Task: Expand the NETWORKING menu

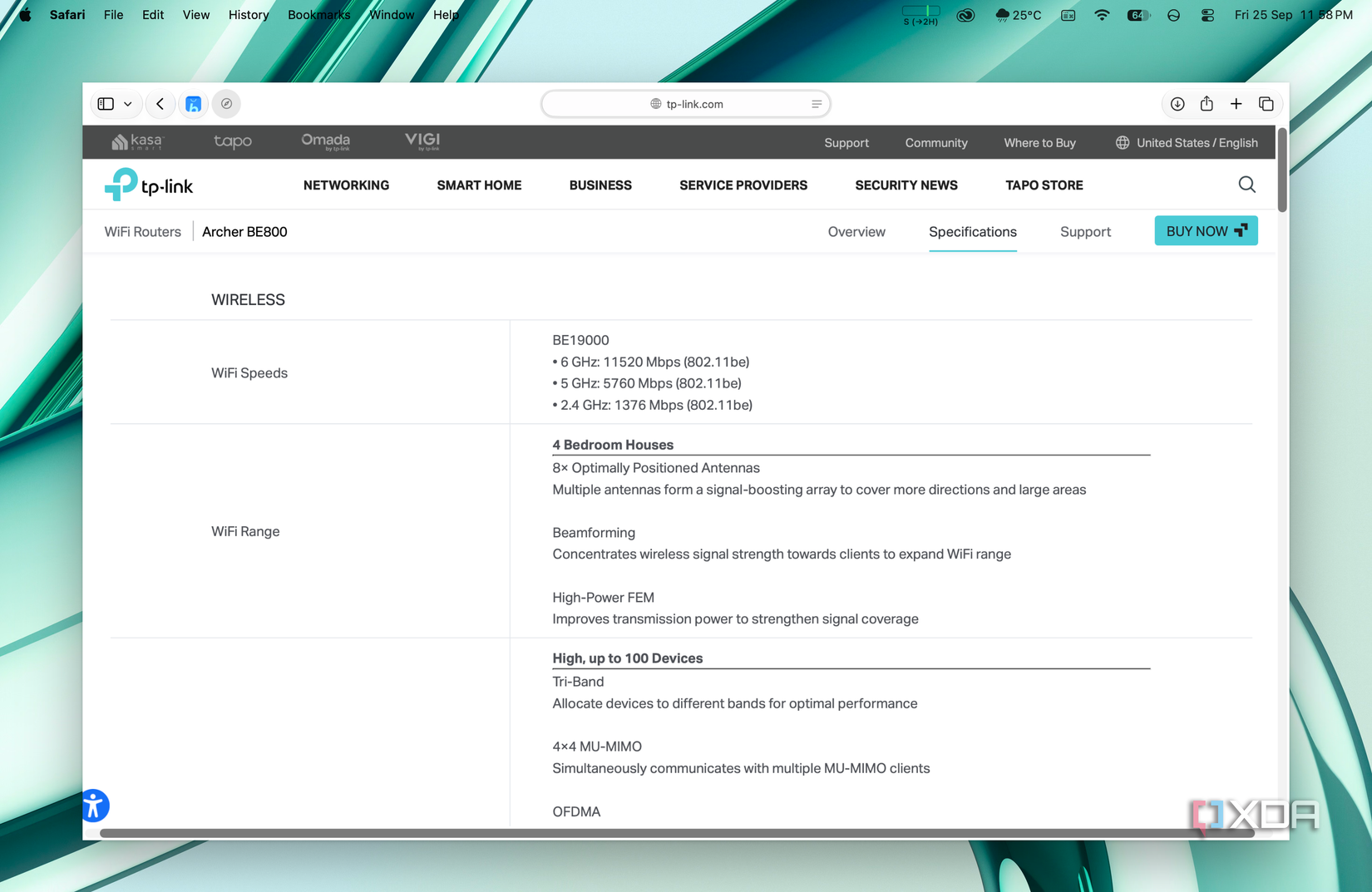Action: [346, 185]
